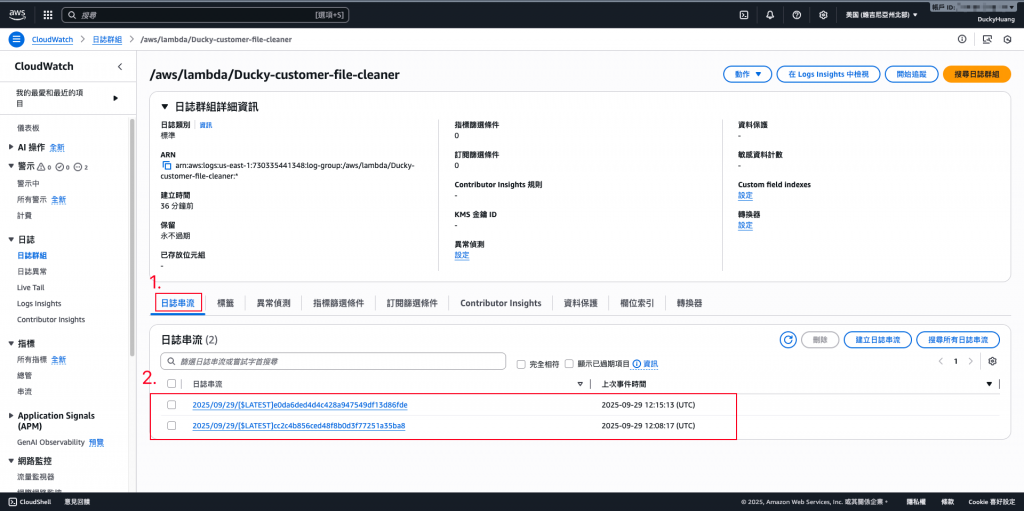1024x511 pixels.
Task: Select all log streams checkbox in header
Action: pyautogui.click(x=172, y=384)
